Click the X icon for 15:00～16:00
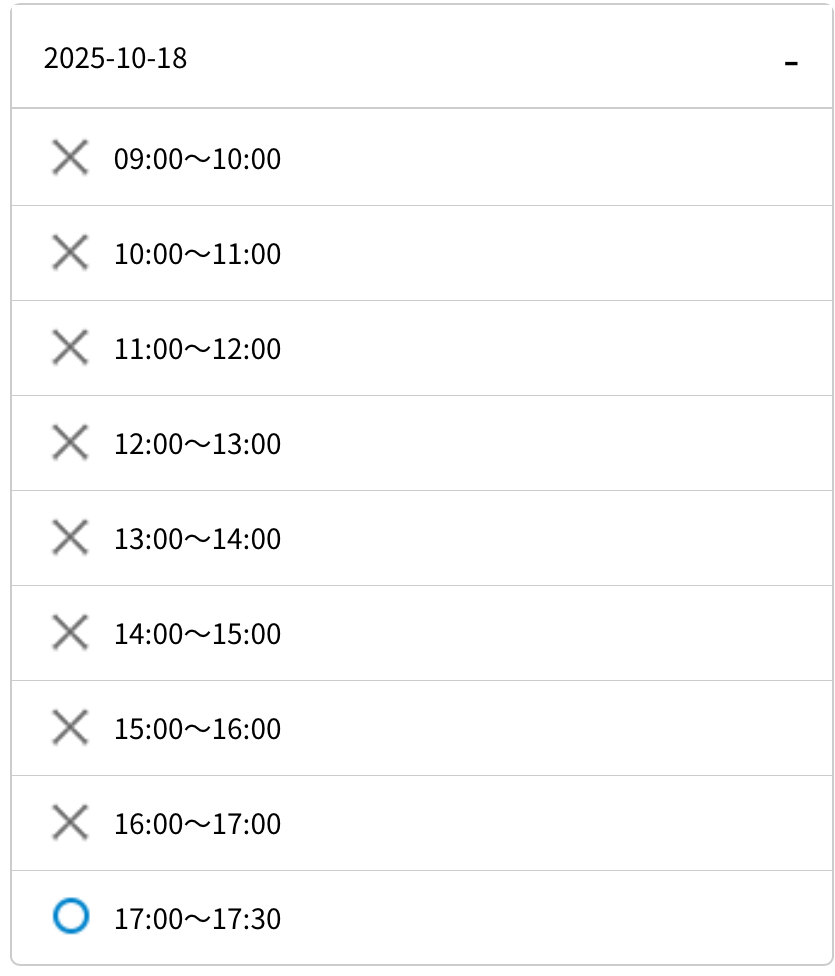835x976 pixels. [70, 728]
